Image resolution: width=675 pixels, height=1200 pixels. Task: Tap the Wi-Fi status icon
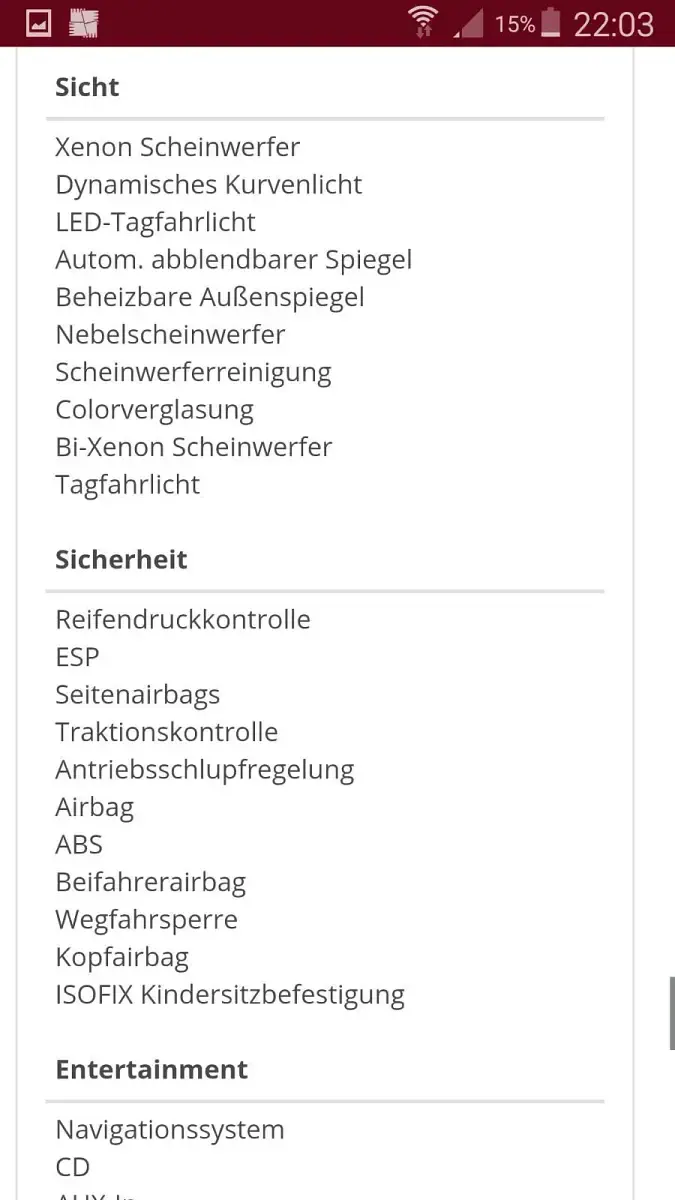(423, 22)
